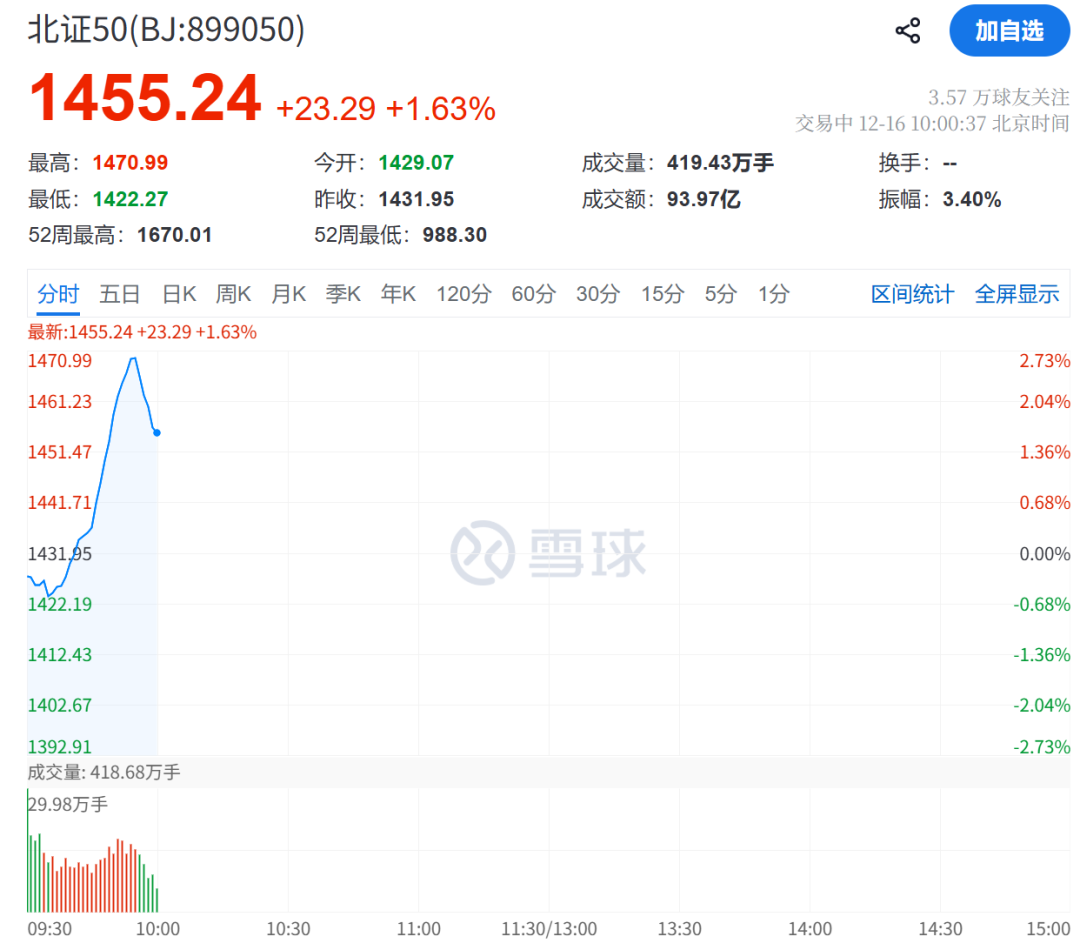Select the 15分 interval tab
The height and width of the screenshot is (950, 1080).
coord(662,294)
